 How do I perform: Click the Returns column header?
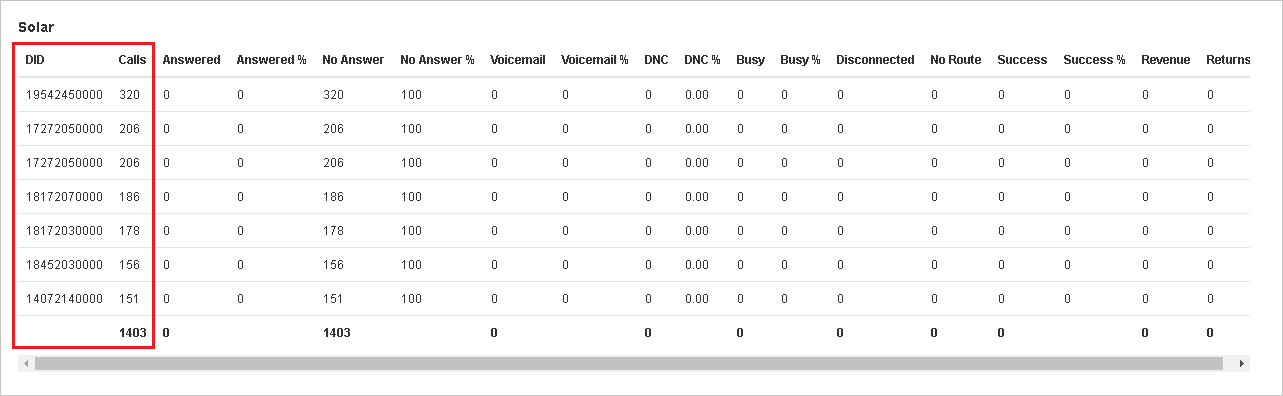(x=1228, y=60)
